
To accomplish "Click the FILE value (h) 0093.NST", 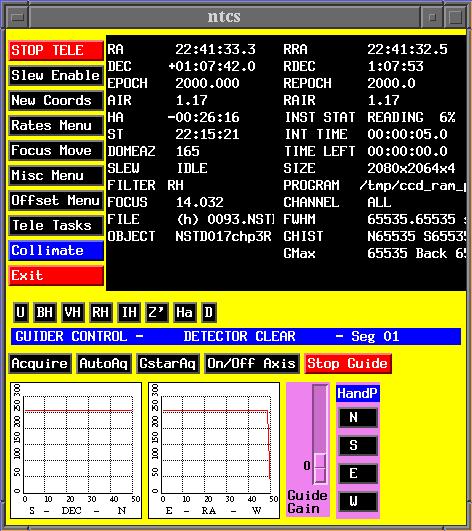I will click(x=226, y=219).
